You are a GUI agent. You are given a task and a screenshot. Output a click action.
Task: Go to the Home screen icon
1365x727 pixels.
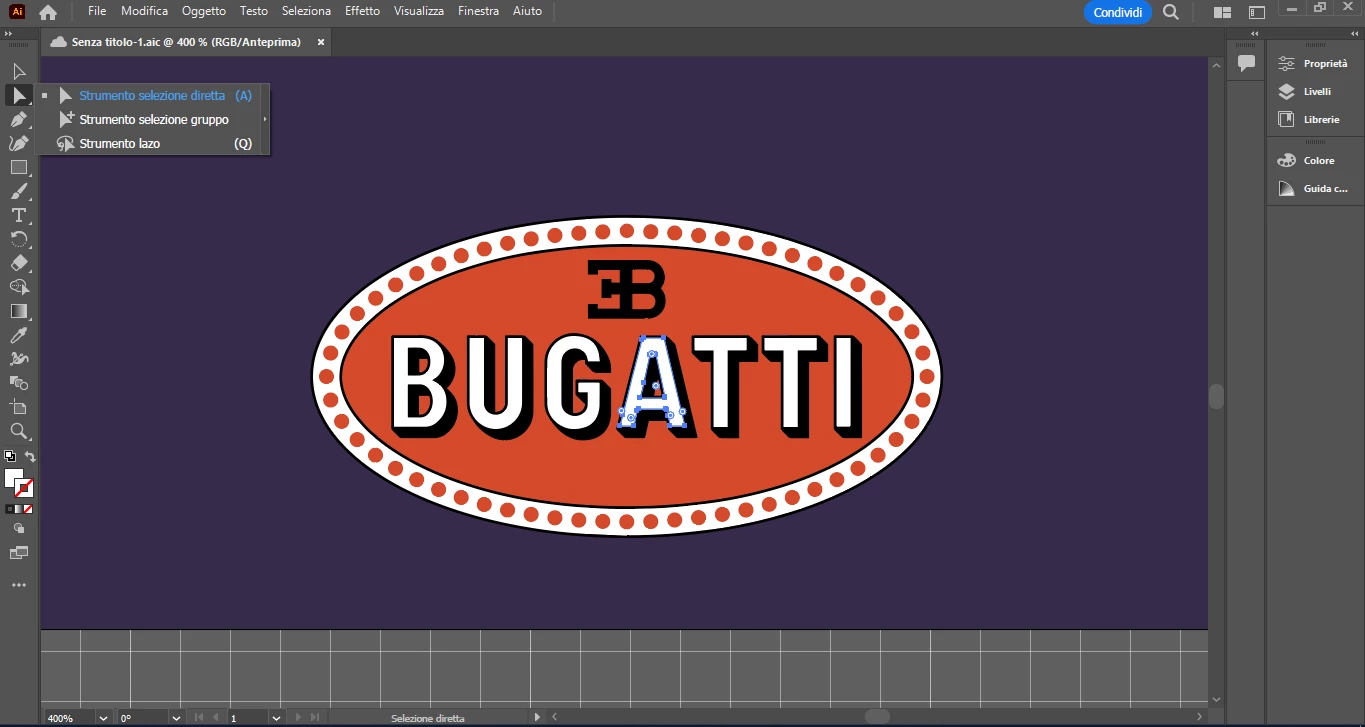tap(48, 12)
